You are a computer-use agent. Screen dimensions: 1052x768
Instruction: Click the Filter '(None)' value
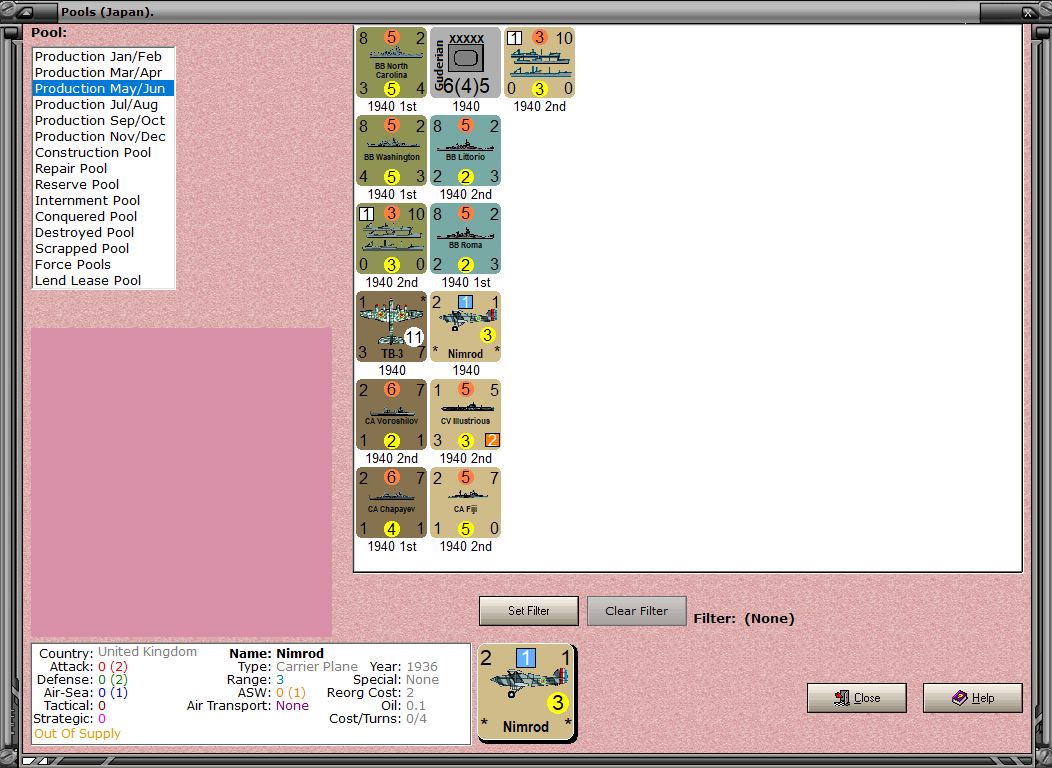click(x=769, y=618)
